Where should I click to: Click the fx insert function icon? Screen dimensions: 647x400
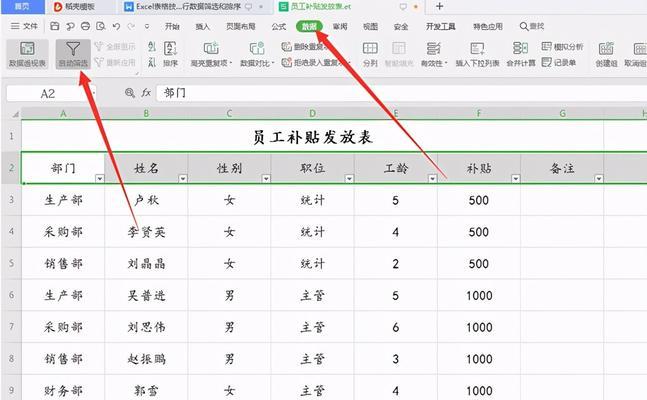(146, 92)
